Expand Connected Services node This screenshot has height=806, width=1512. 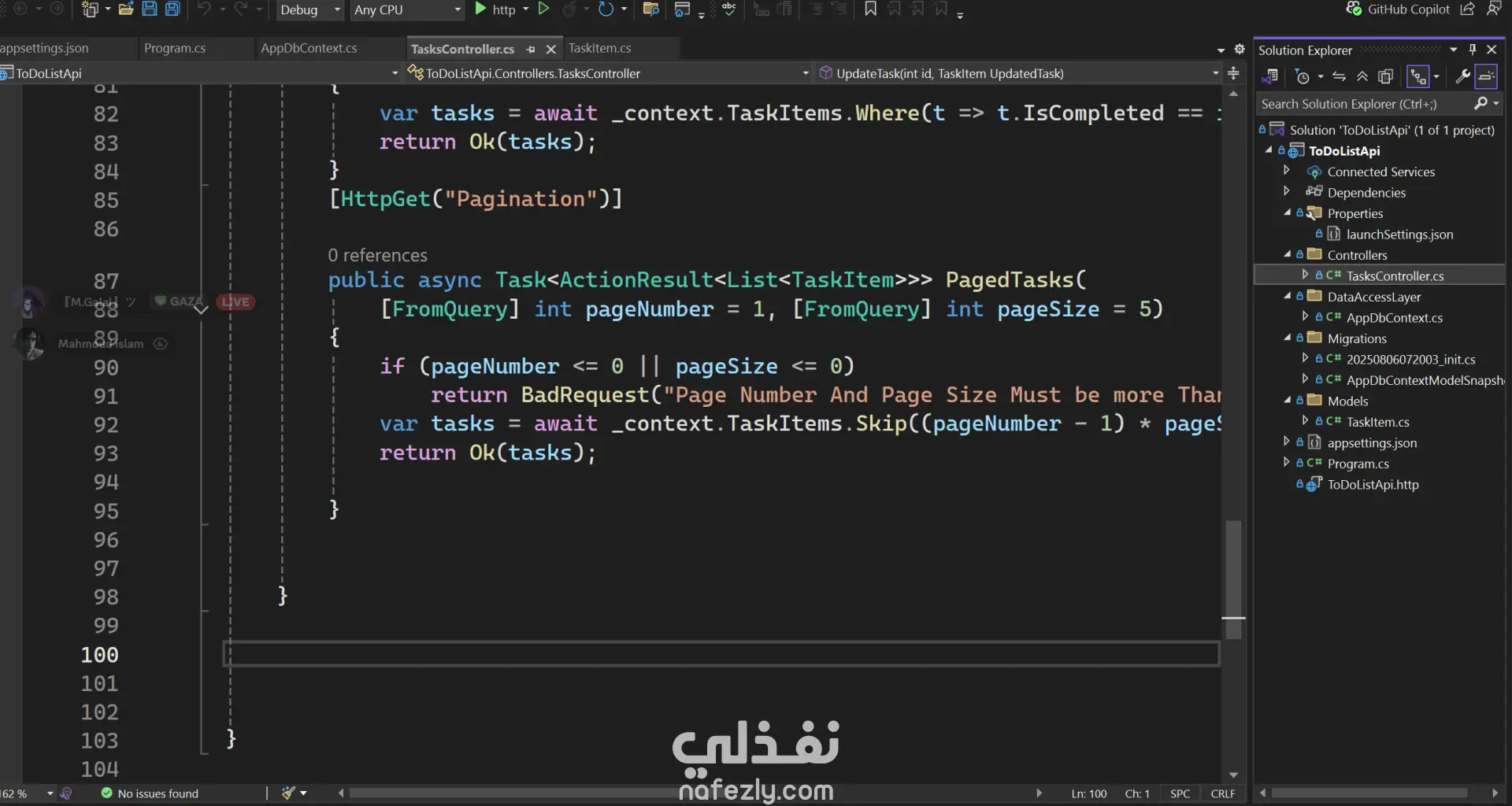pyautogui.click(x=1287, y=171)
